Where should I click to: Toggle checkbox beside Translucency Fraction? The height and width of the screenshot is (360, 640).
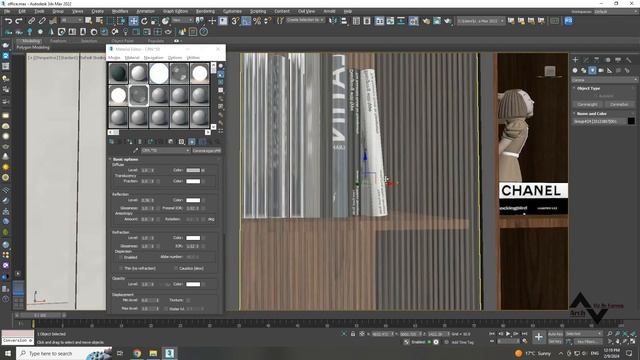pos(158,181)
